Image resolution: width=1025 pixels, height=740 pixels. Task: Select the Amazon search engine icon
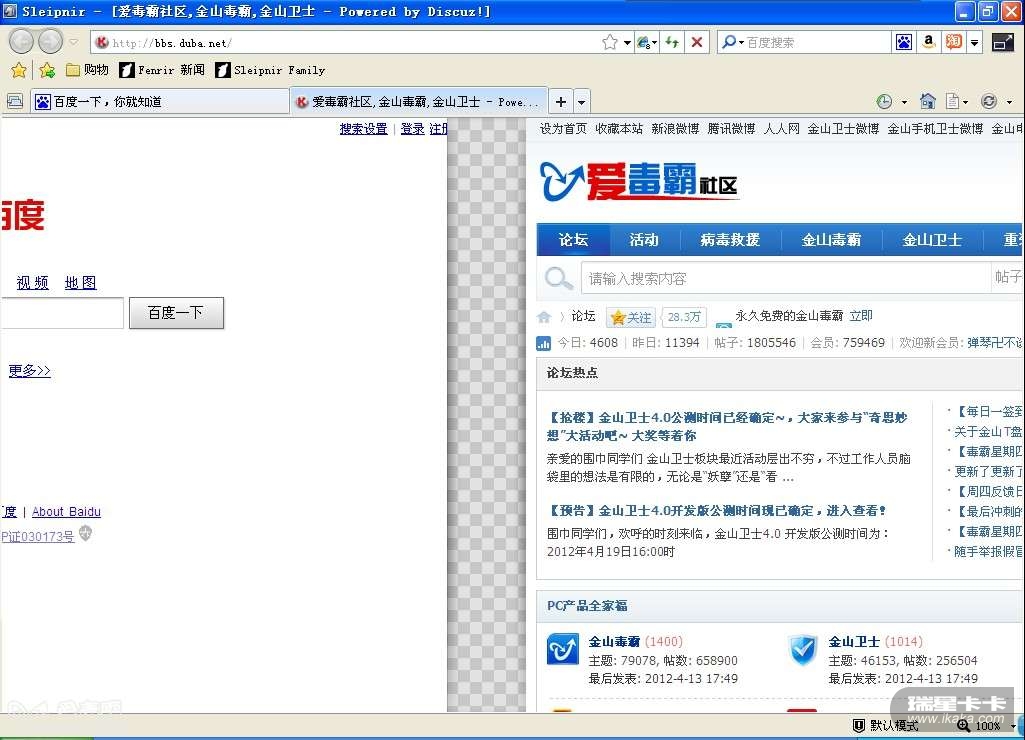tap(928, 42)
